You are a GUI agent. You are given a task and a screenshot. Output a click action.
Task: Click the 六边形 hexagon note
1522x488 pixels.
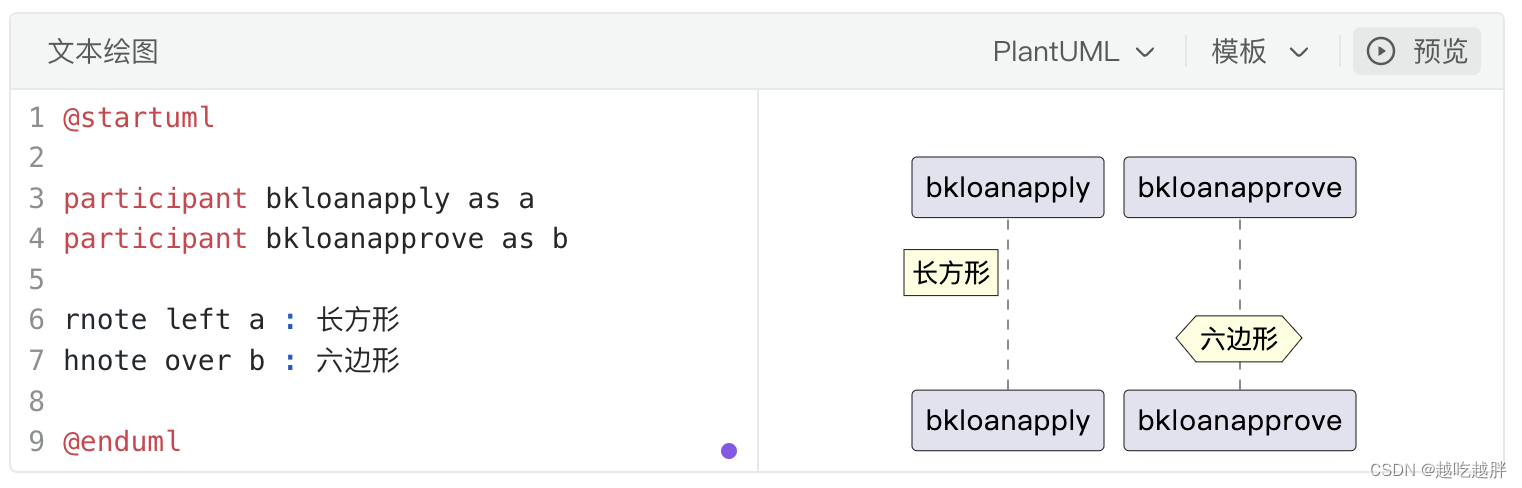[1238, 339]
